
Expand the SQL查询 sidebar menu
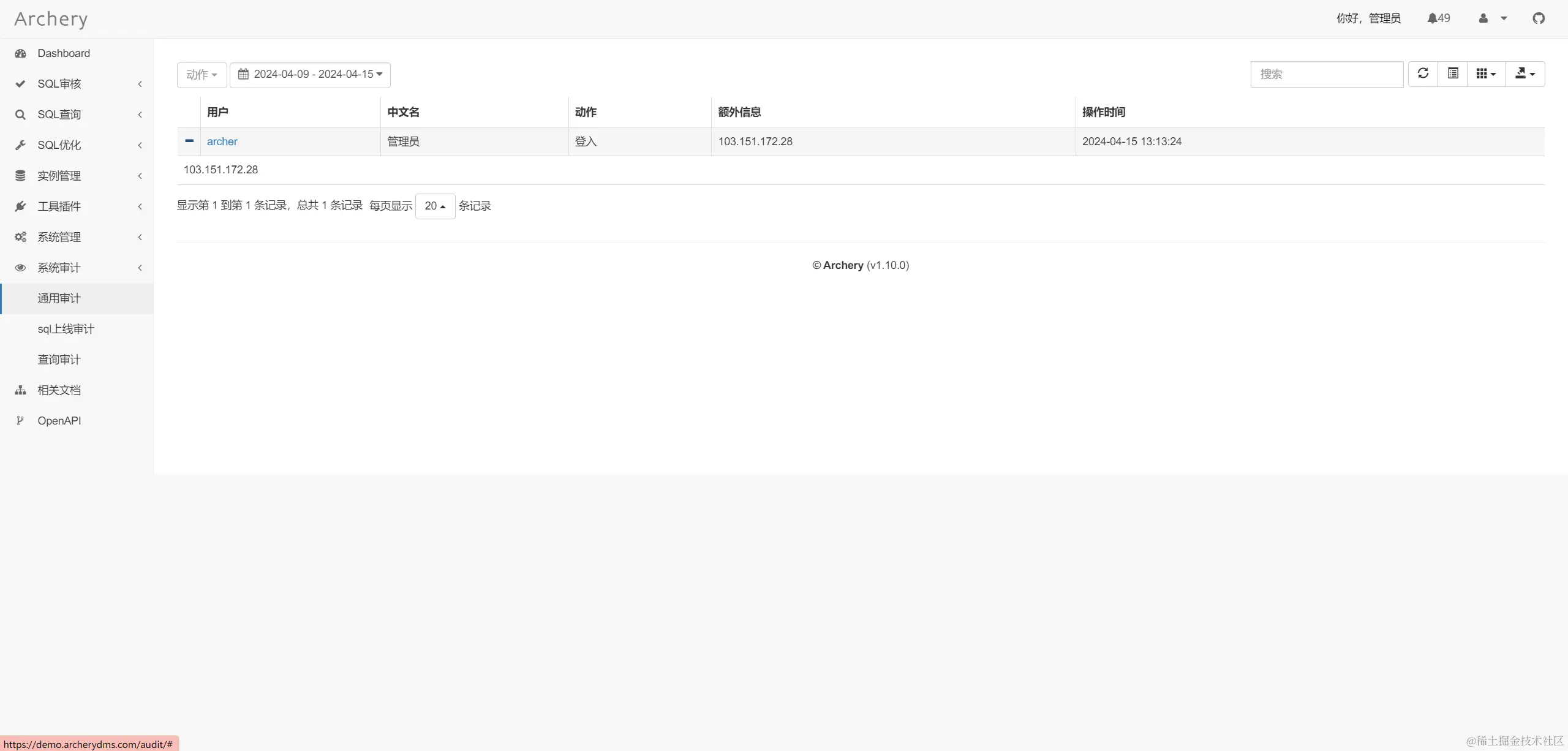click(x=59, y=115)
